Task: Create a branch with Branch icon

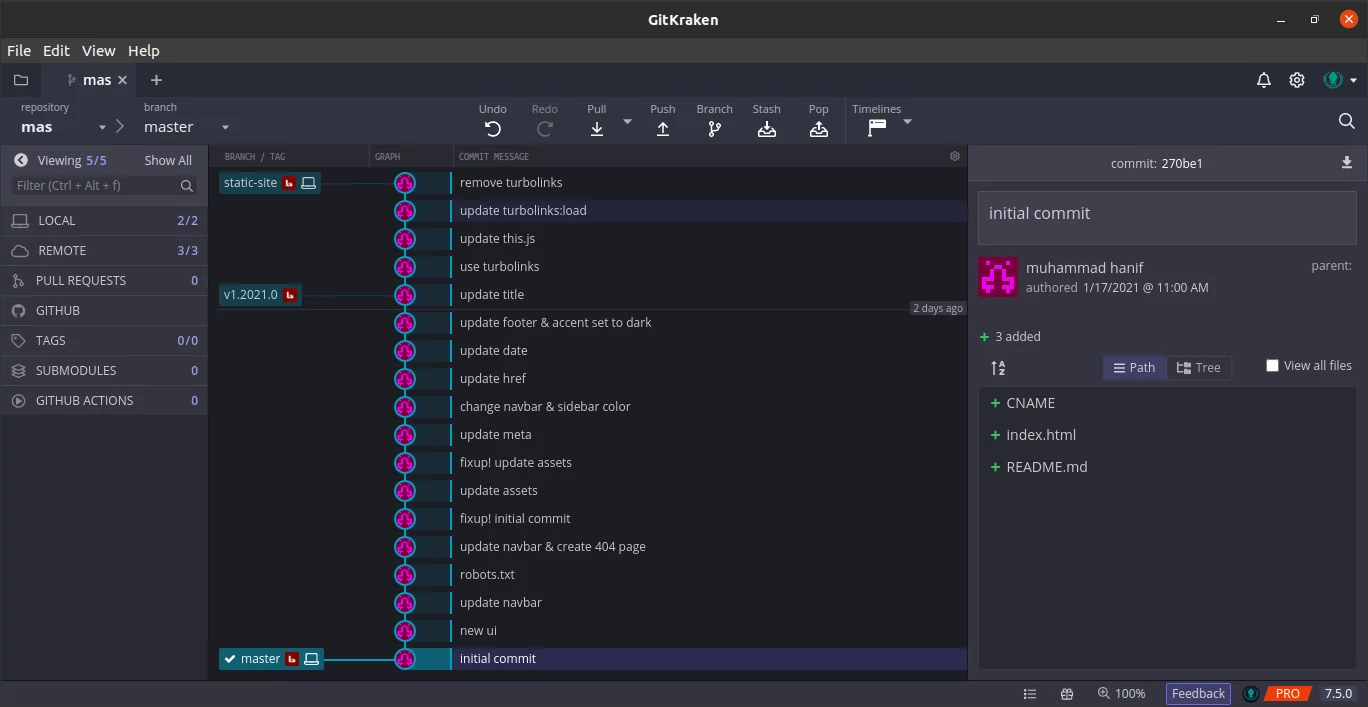Action: pos(714,128)
